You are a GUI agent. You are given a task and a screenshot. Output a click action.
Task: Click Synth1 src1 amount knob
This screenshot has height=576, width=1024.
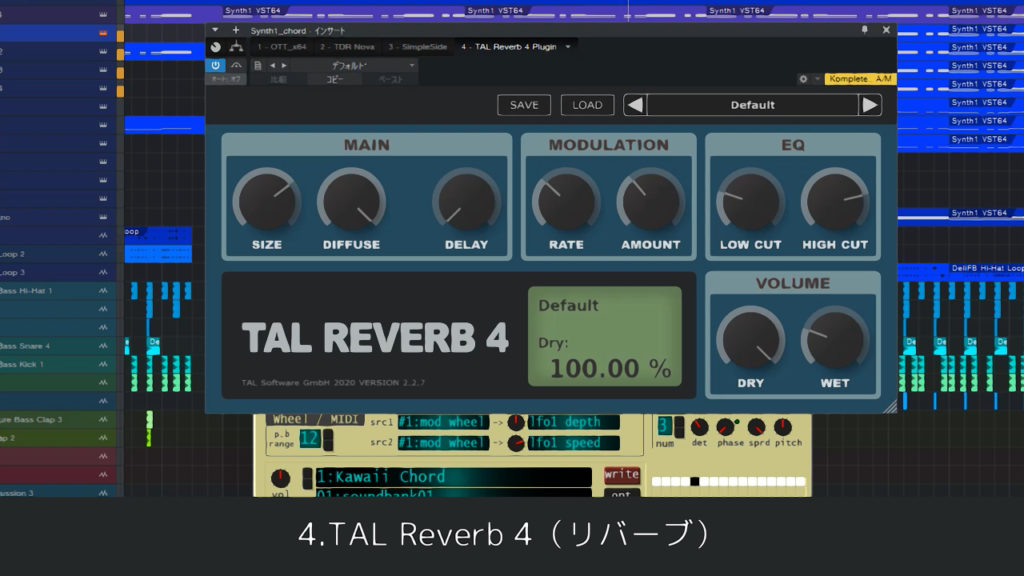pyautogui.click(x=516, y=423)
